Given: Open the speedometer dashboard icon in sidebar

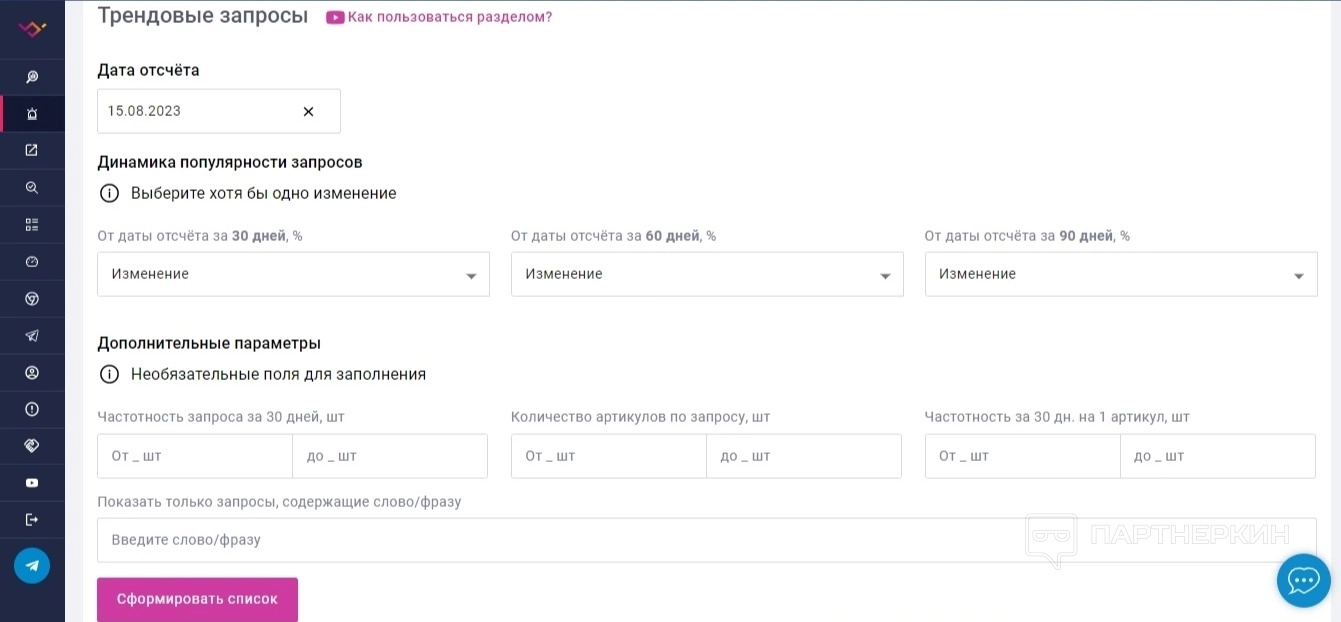Looking at the screenshot, I should pos(32,261).
